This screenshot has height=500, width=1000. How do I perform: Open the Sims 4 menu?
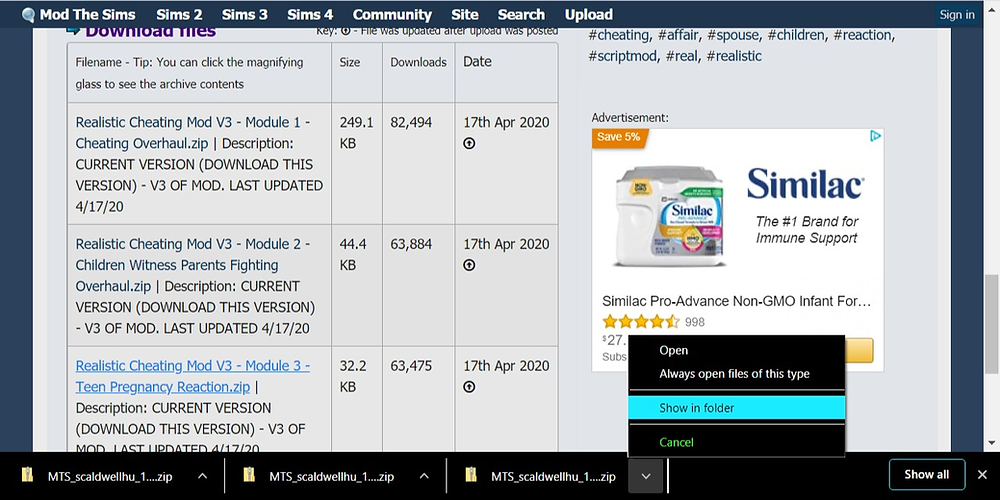tap(310, 15)
